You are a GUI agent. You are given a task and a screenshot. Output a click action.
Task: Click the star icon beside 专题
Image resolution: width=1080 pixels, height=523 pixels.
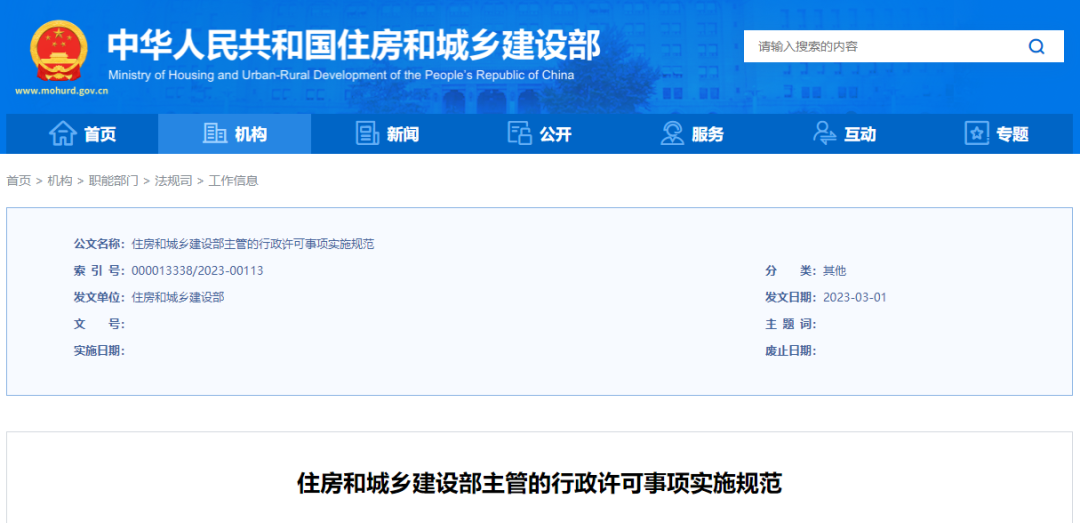(x=977, y=134)
